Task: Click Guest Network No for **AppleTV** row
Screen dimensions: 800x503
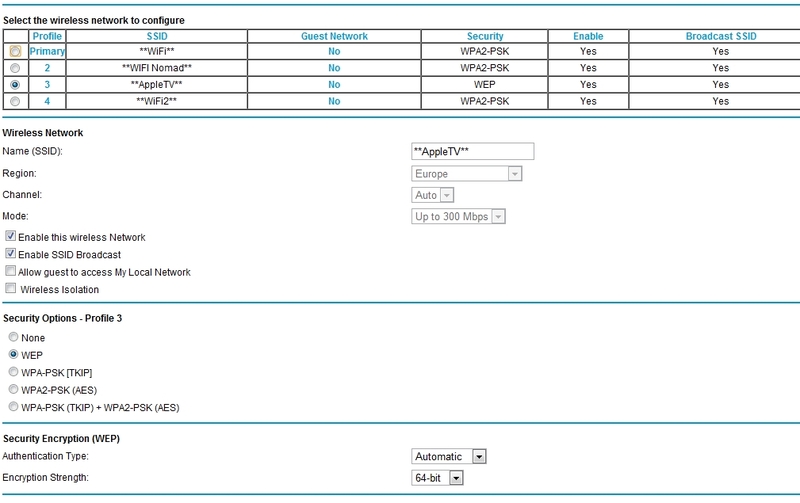Action: coord(334,85)
